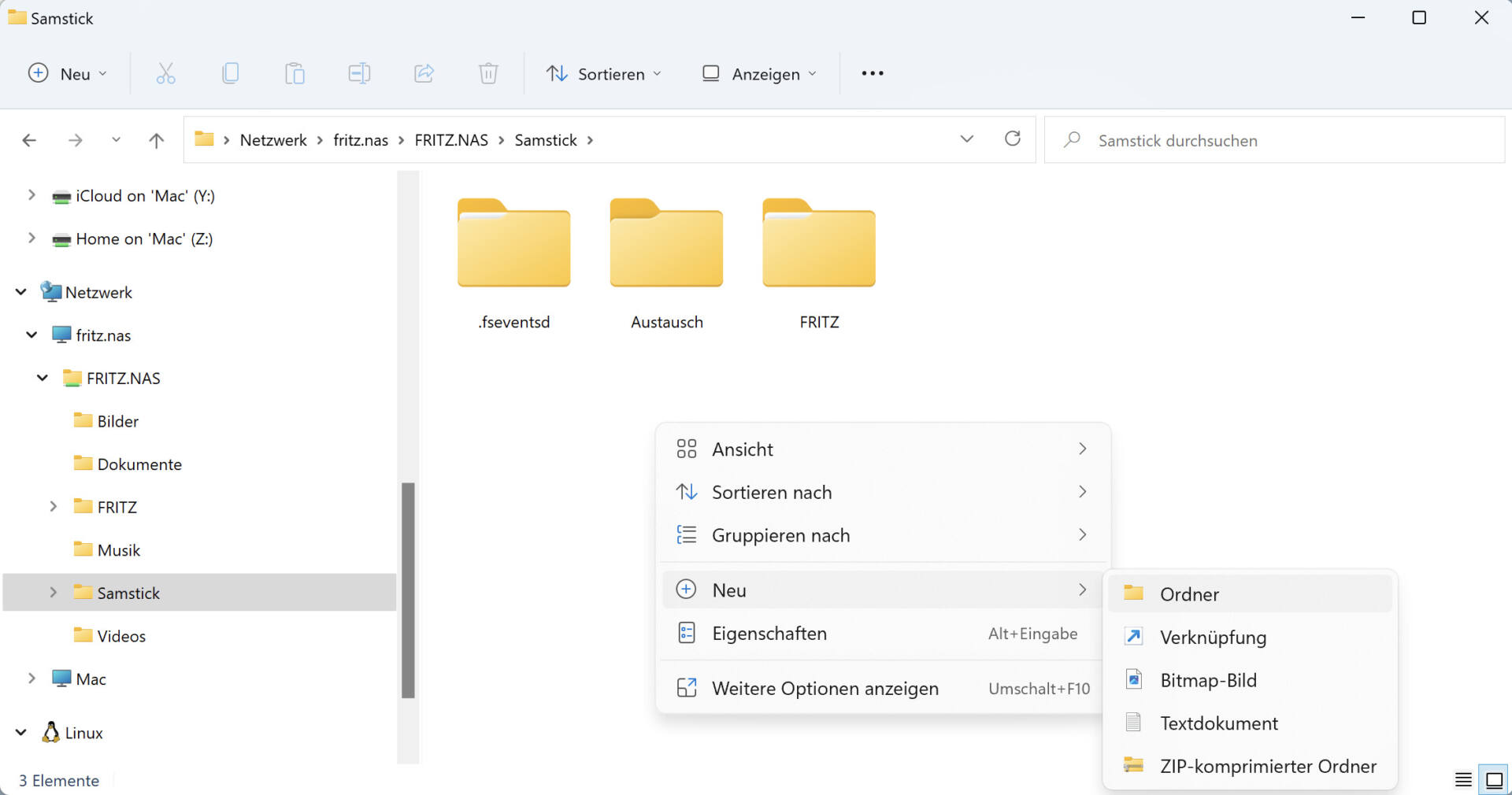1512x795 pixels.
Task: Click the Samstick durchsuchen search field
Action: click(1276, 140)
